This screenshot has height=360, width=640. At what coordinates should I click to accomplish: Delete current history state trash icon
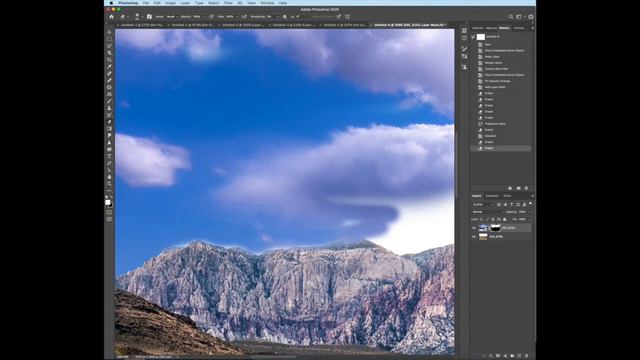(526, 188)
